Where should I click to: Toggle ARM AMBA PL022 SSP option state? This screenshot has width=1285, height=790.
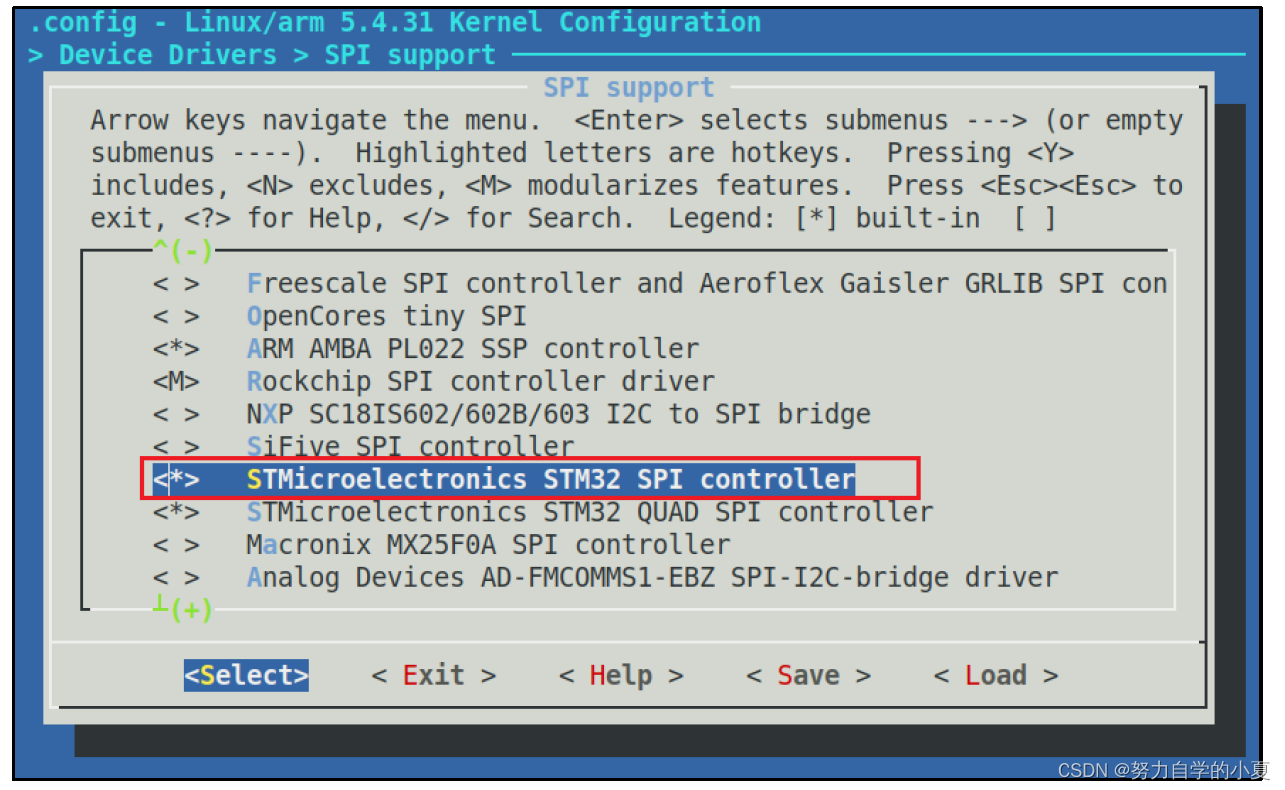click(x=176, y=349)
